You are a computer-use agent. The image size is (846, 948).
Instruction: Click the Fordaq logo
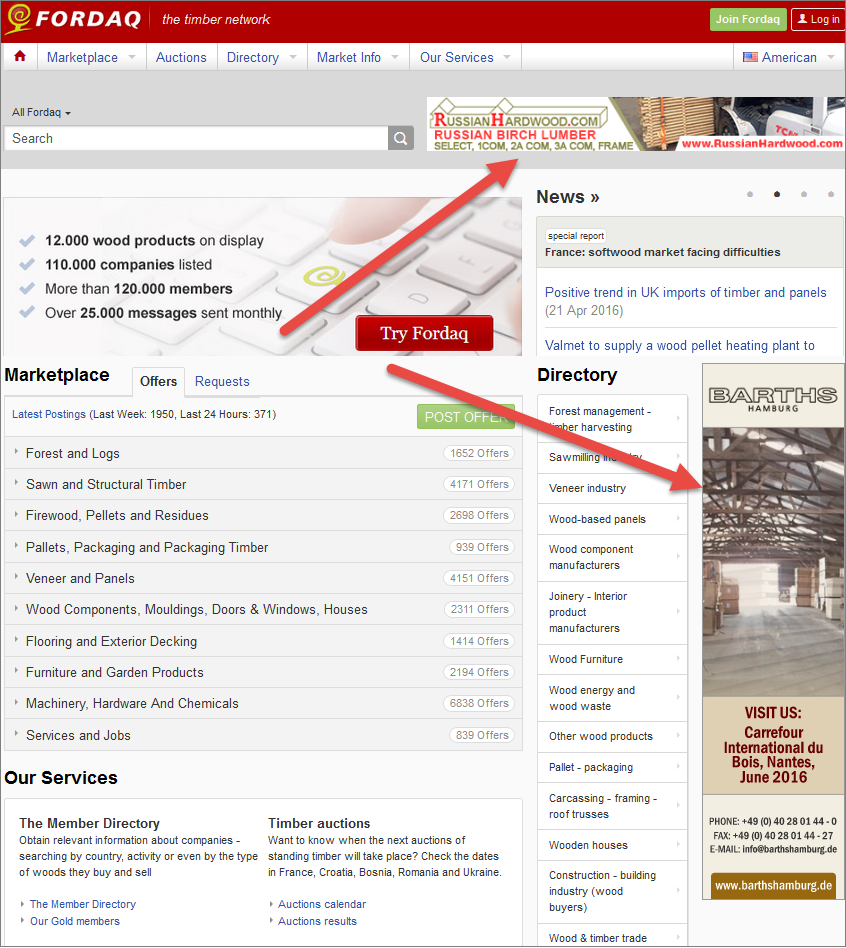73,19
